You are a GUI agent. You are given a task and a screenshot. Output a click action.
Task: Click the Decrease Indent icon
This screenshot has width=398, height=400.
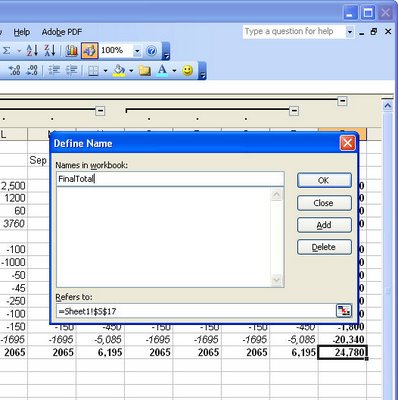click(x=54, y=70)
